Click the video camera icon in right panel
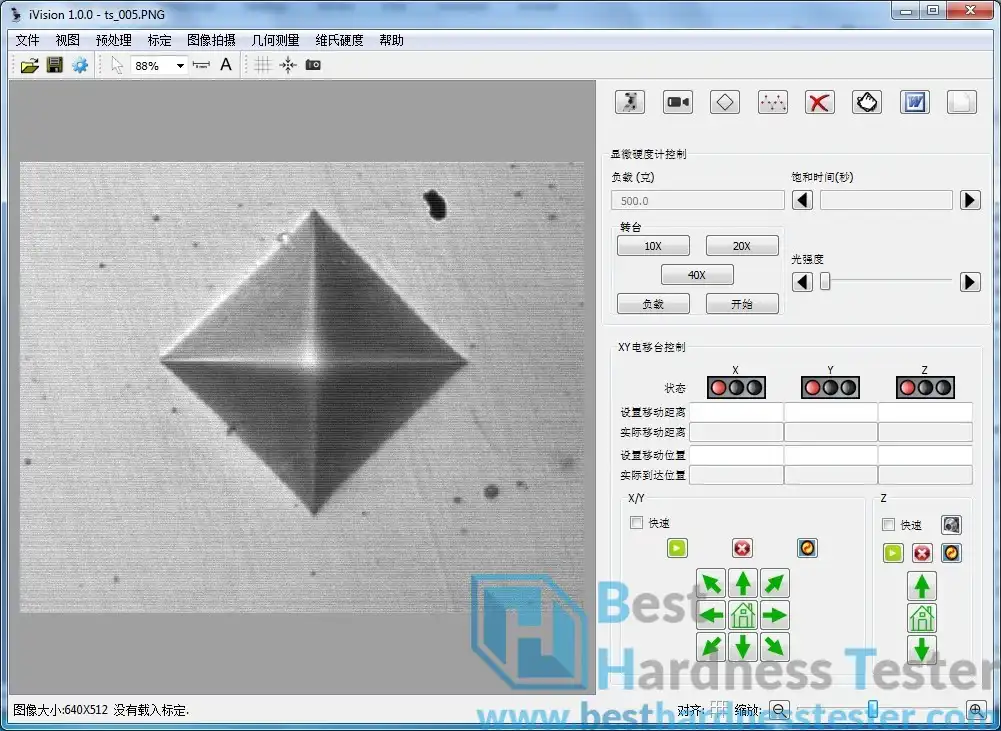The image size is (1001, 731). (x=679, y=102)
